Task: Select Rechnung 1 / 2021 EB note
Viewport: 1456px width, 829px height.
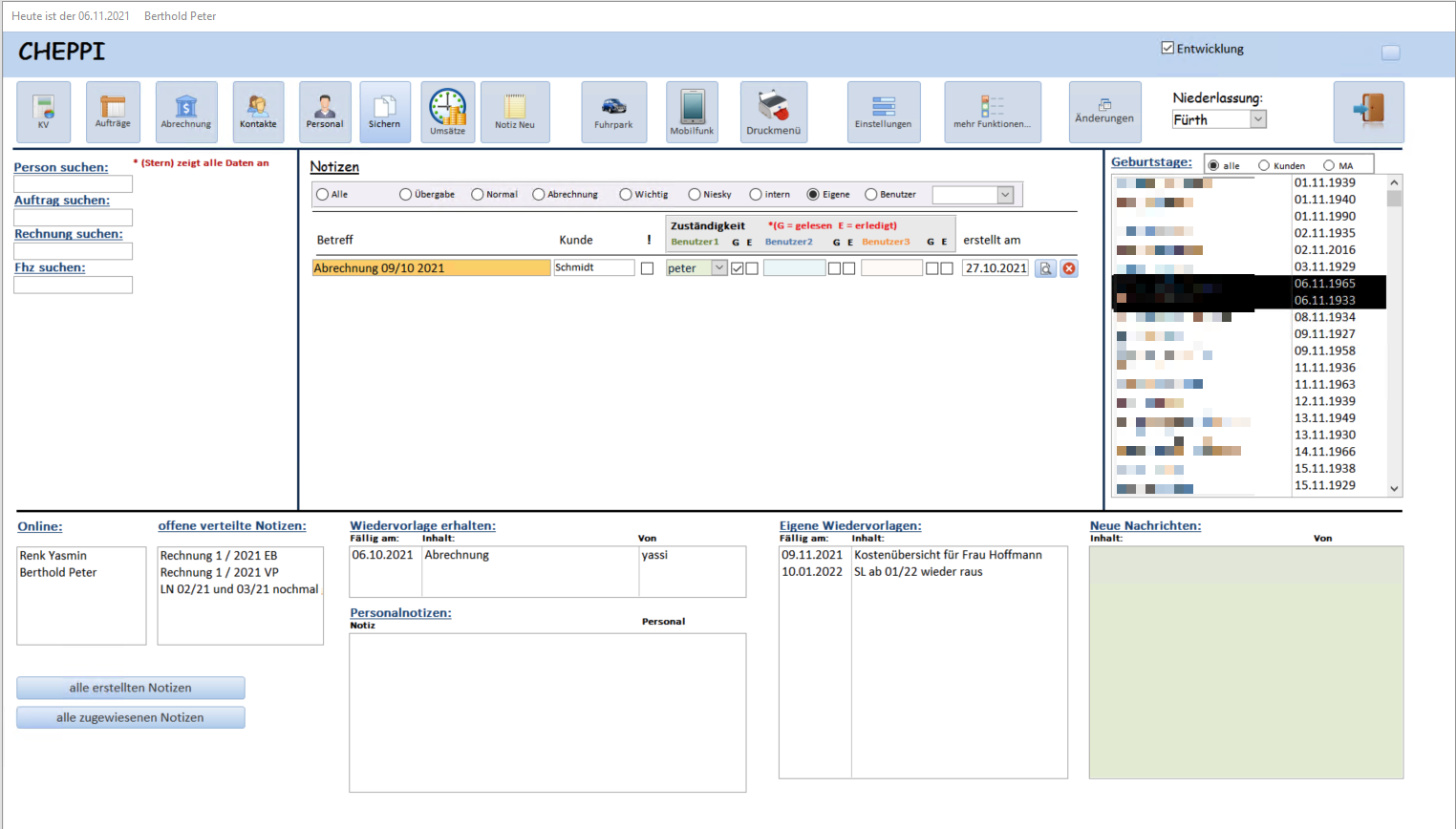Action: 219,556
